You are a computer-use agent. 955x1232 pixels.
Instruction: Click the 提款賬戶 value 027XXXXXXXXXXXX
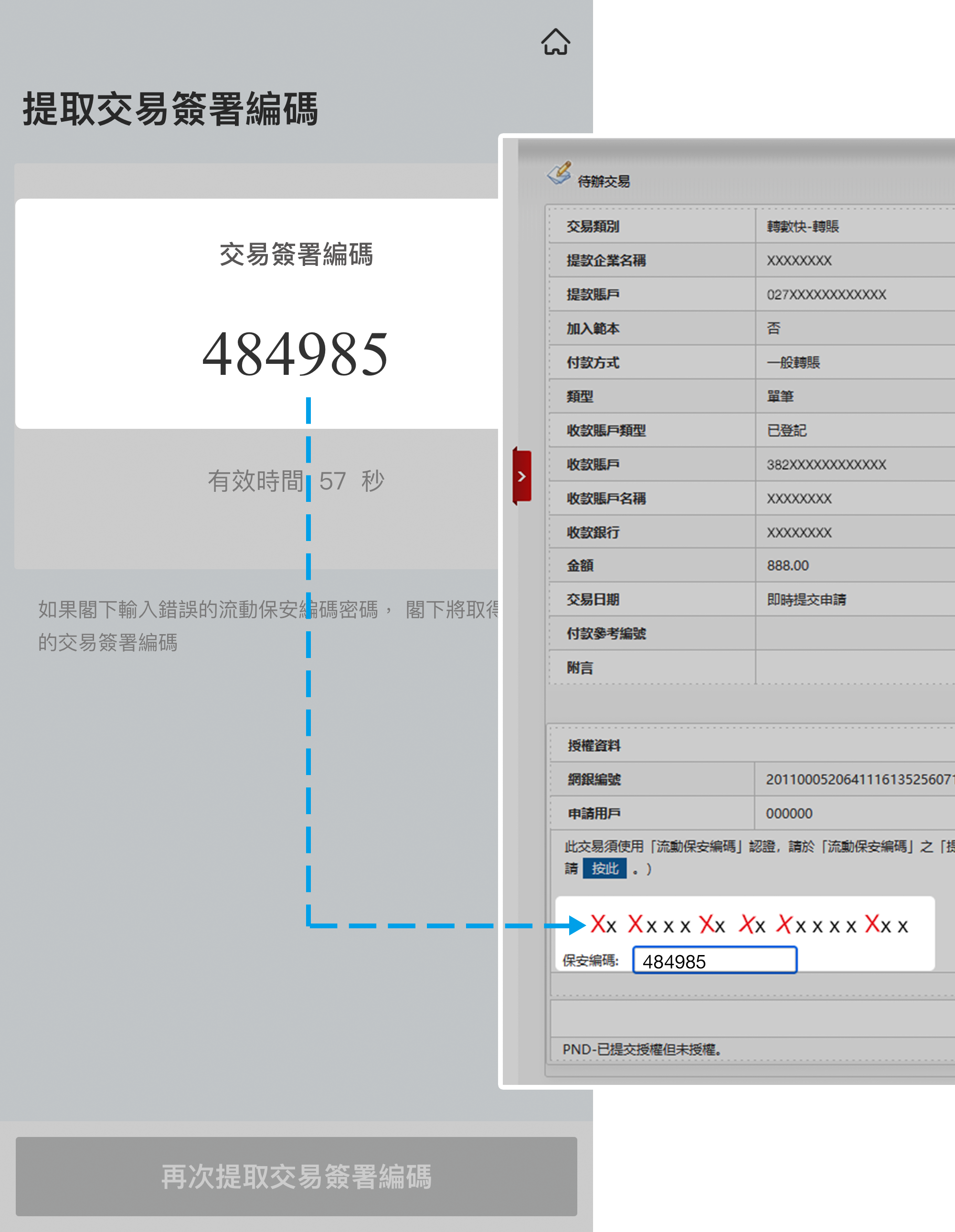pyautogui.click(x=826, y=295)
